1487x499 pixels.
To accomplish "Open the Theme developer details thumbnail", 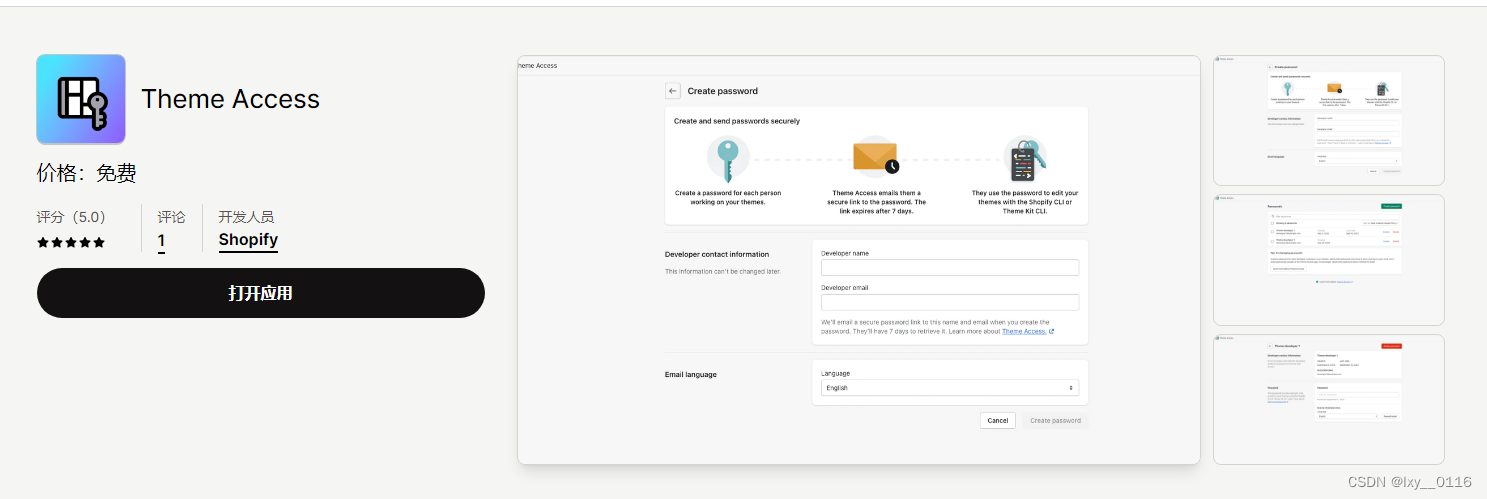I will (x=1329, y=399).
